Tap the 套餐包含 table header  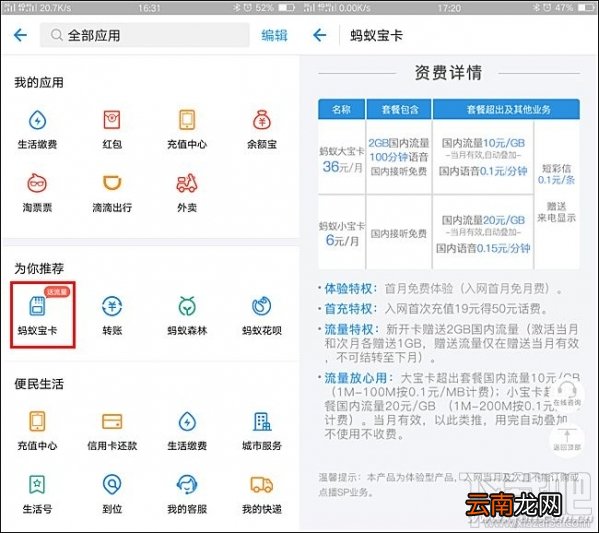tap(399, 110)
